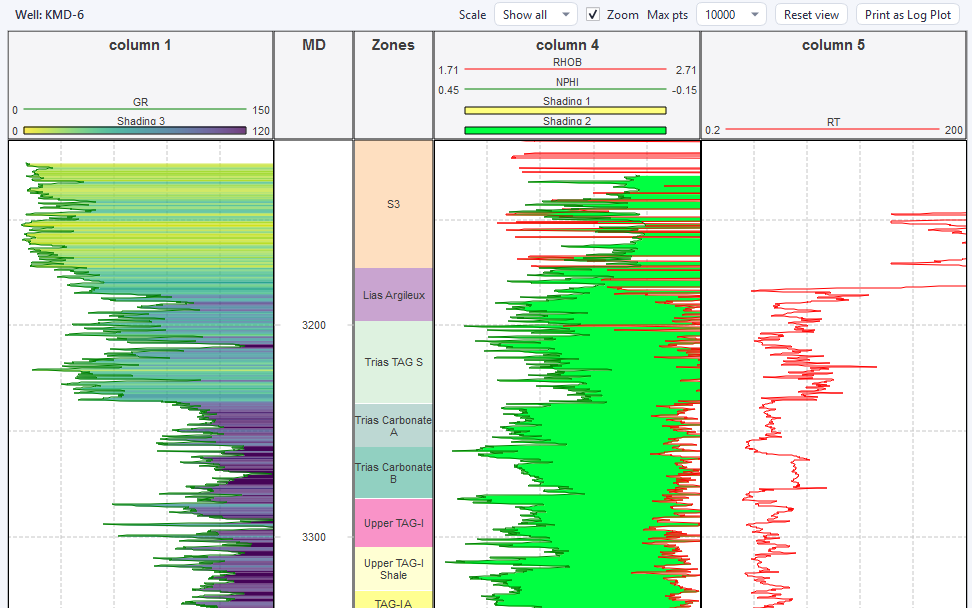Click the Well: KMD-6 title
The image size is (972, 608).
[x=50, y=14]
